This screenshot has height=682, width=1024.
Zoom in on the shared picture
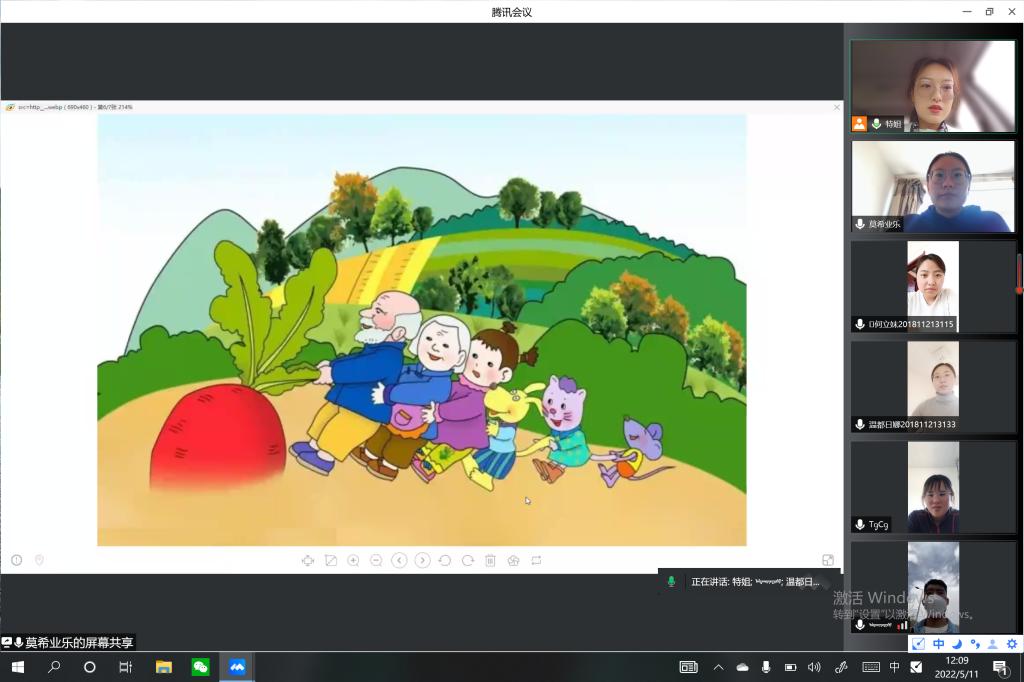(353, 560)
